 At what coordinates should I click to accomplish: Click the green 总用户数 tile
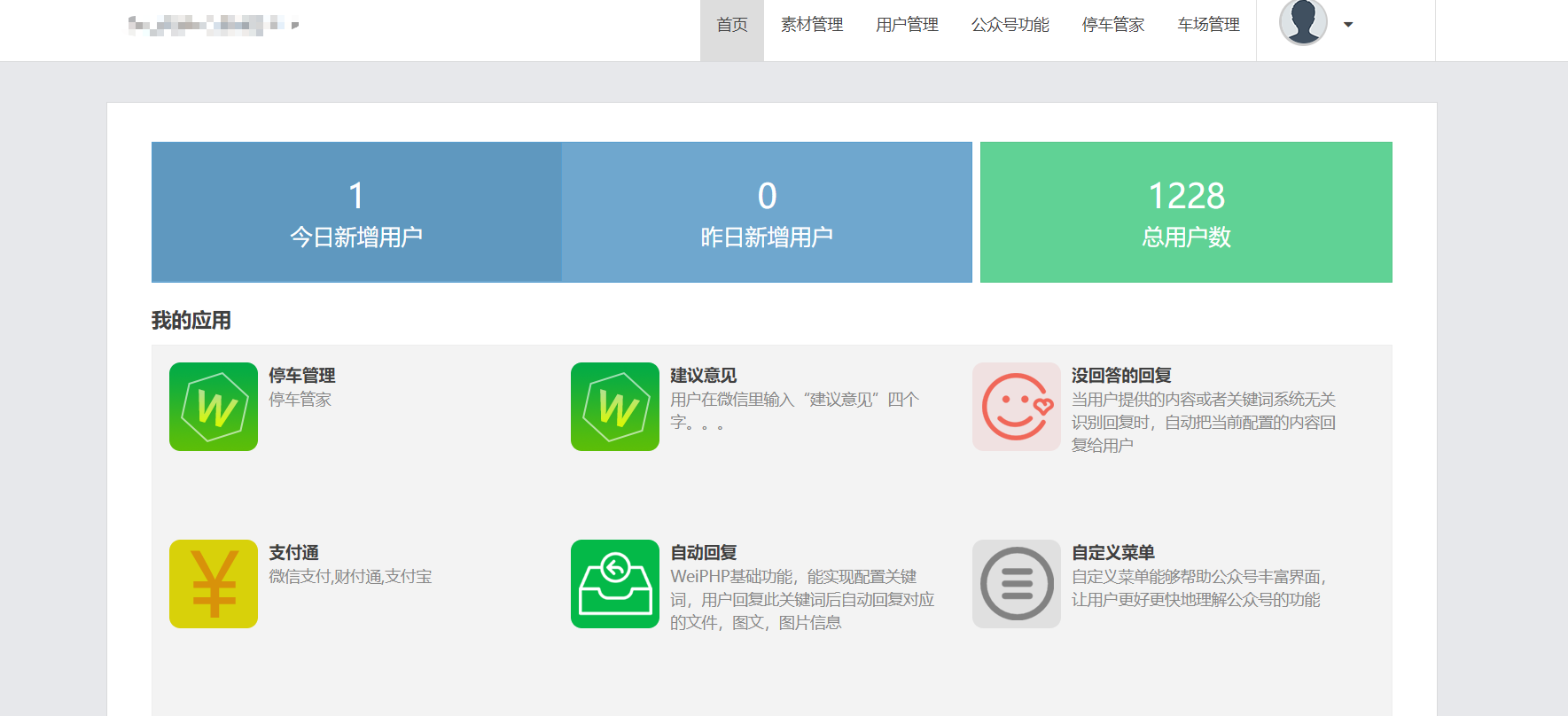(1186, 213)
